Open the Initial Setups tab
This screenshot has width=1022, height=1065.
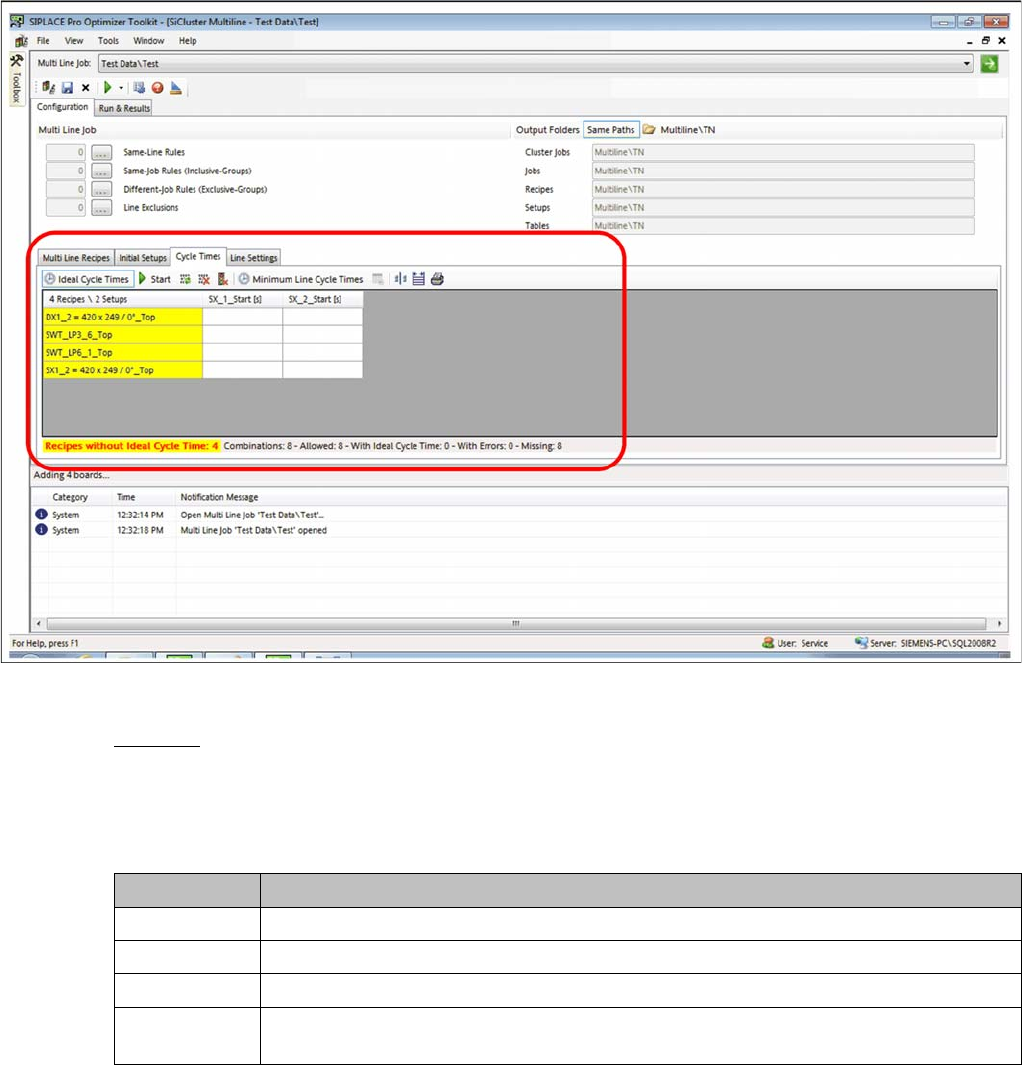pyautogui.click(x=143, y=258)
